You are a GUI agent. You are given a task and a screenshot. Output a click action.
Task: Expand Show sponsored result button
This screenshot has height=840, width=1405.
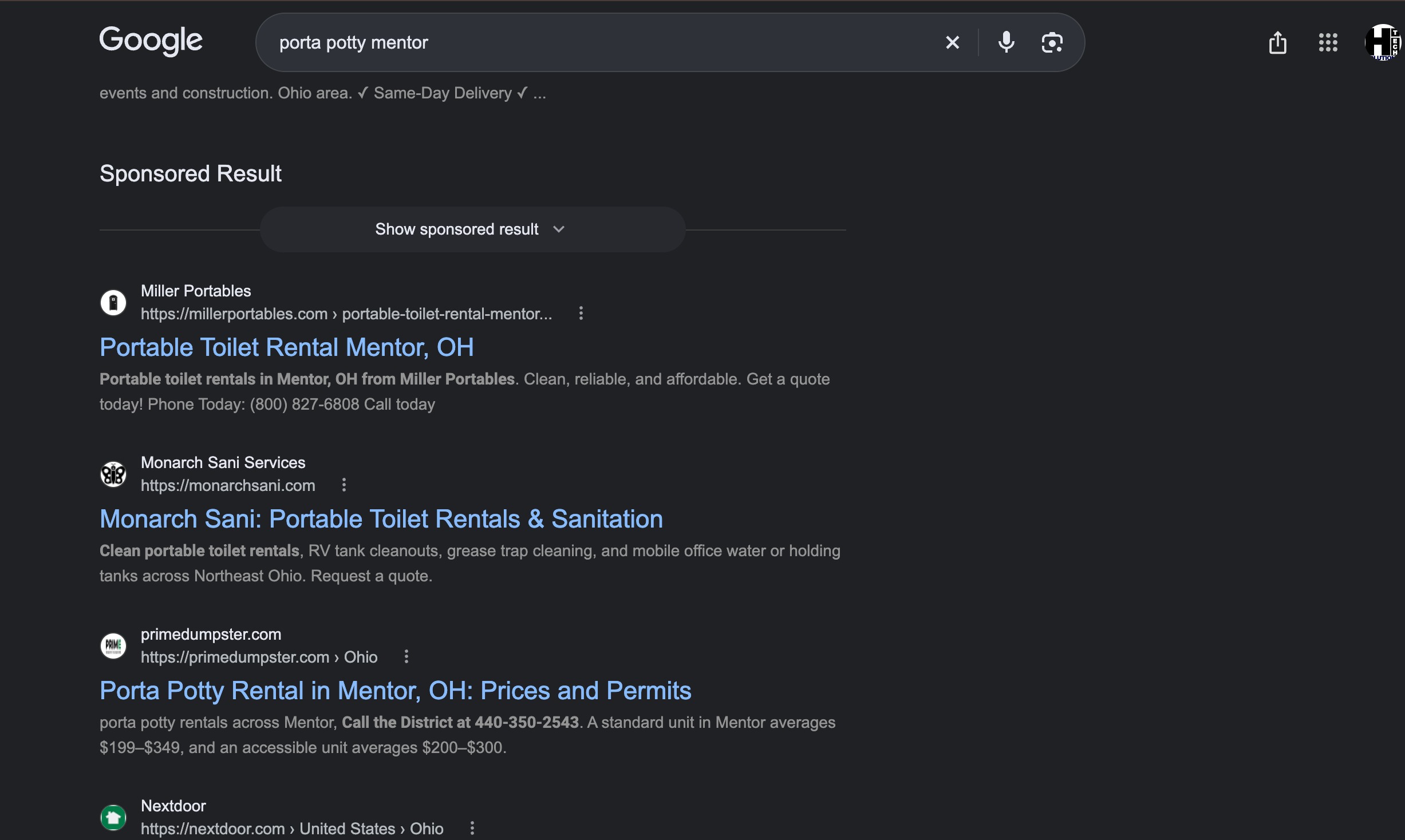pos(472,229)
